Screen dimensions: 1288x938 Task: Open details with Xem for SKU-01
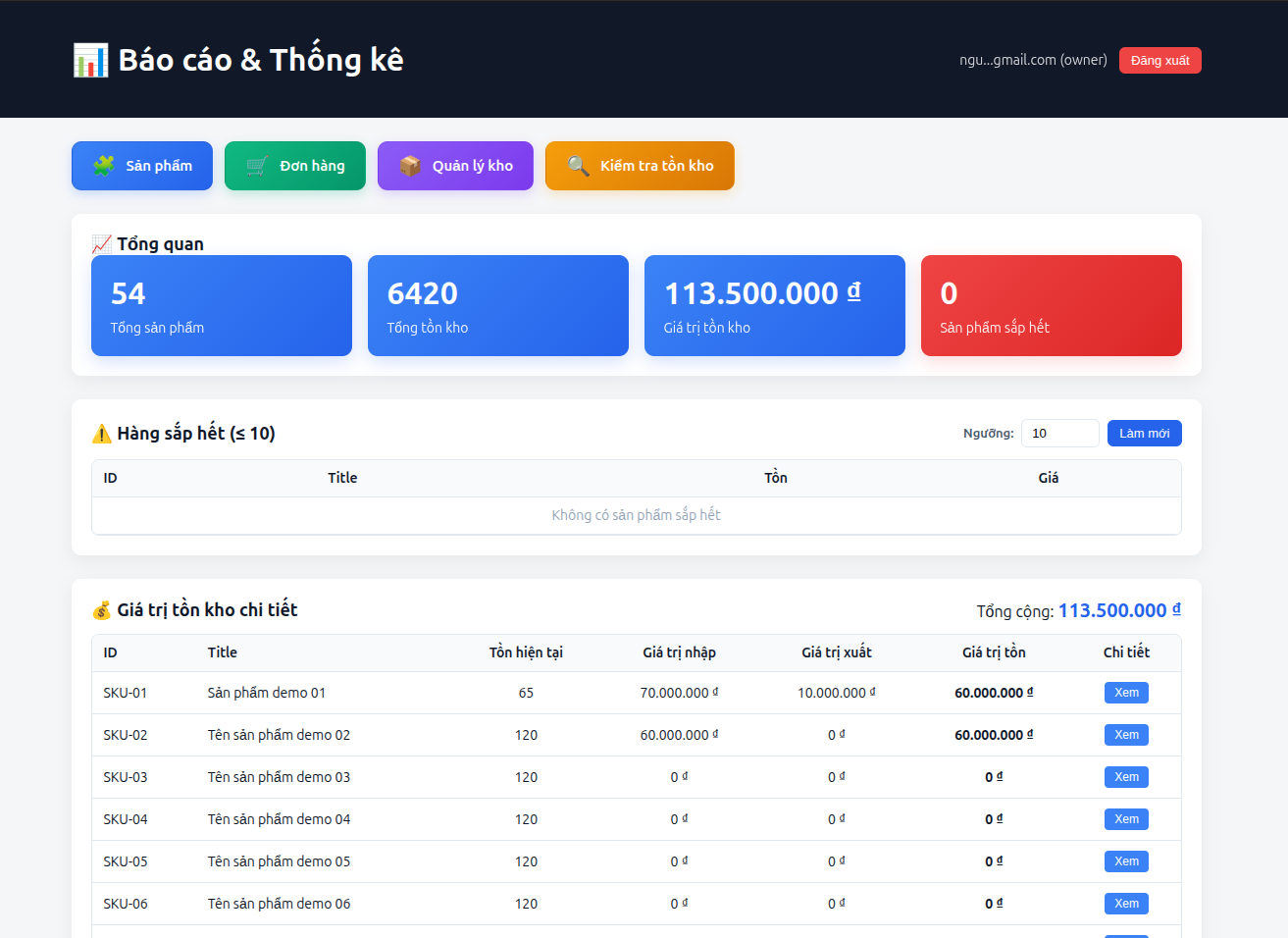[1126, 693]
